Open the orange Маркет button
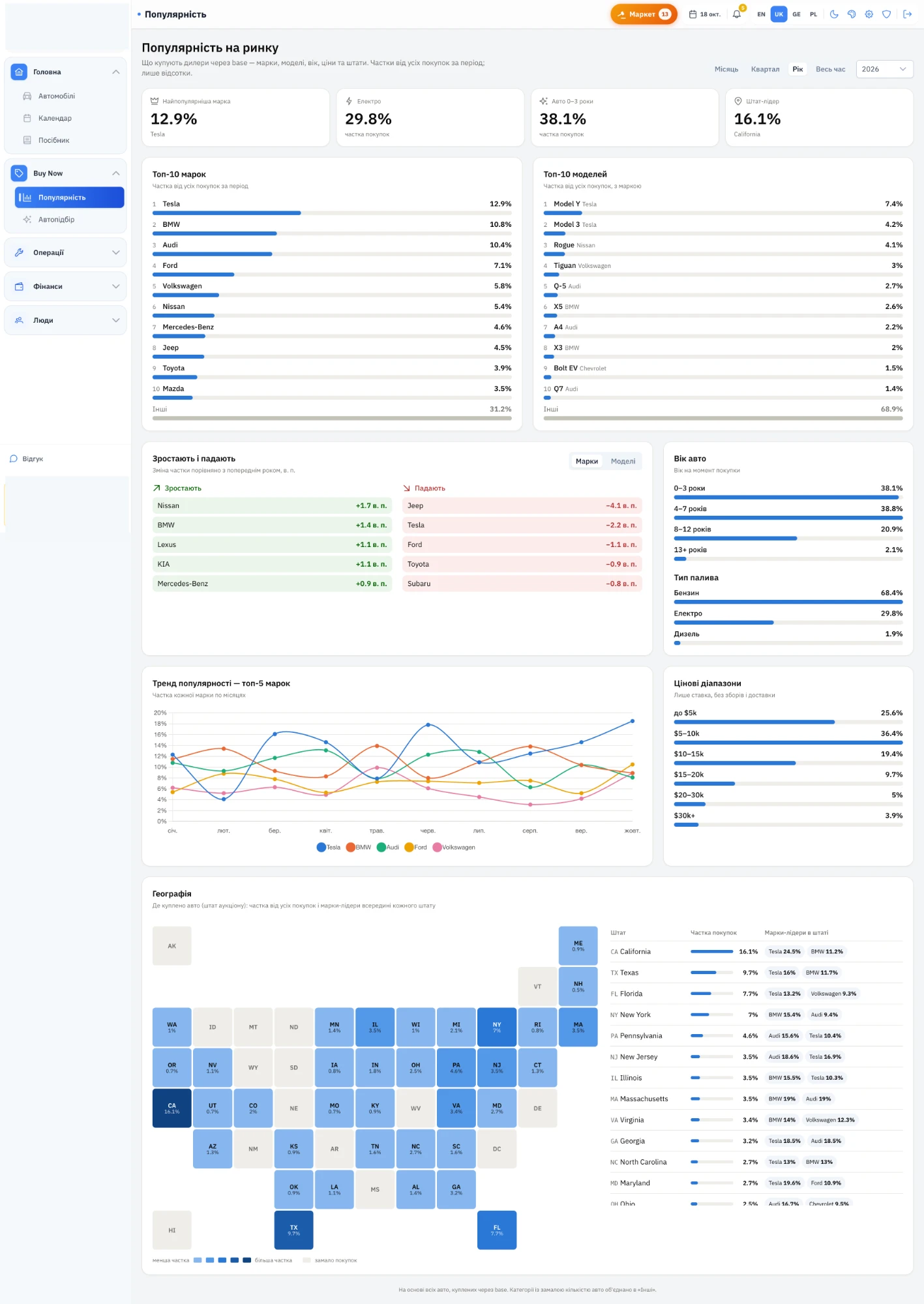Screen dimensions: 924x1304 pyautogui.click(x=644, y=14)
